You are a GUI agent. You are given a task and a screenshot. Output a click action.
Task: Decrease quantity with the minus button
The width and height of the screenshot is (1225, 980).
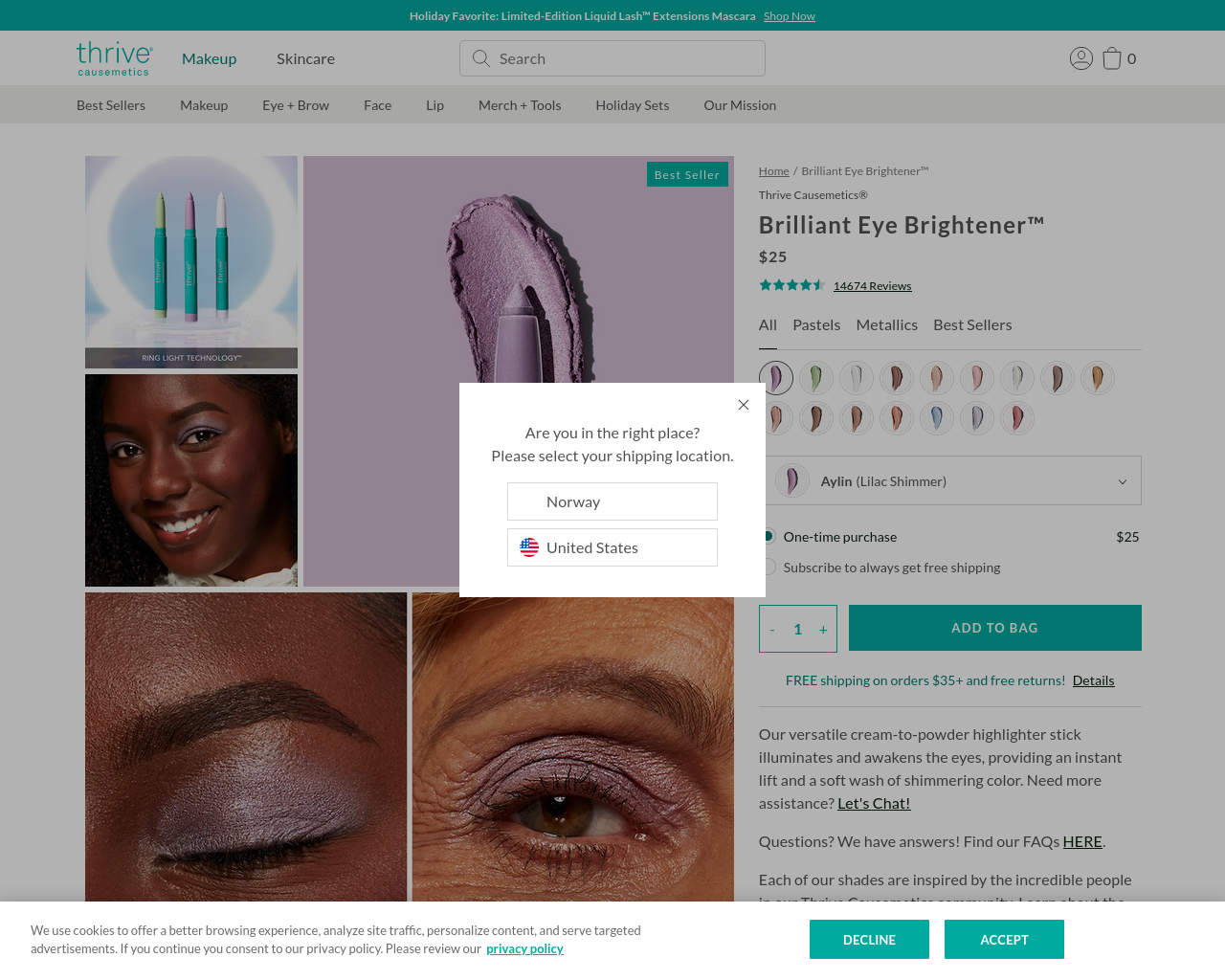(x=772, y=629)
